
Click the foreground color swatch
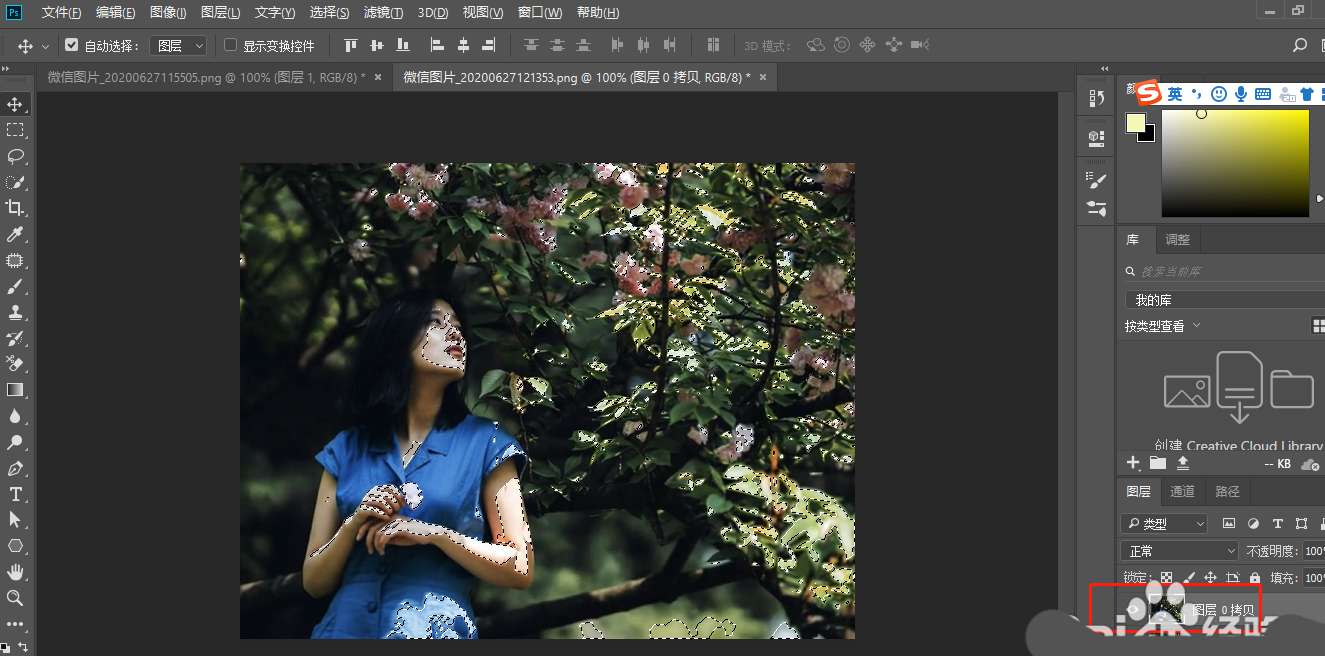click(1135, 123)
